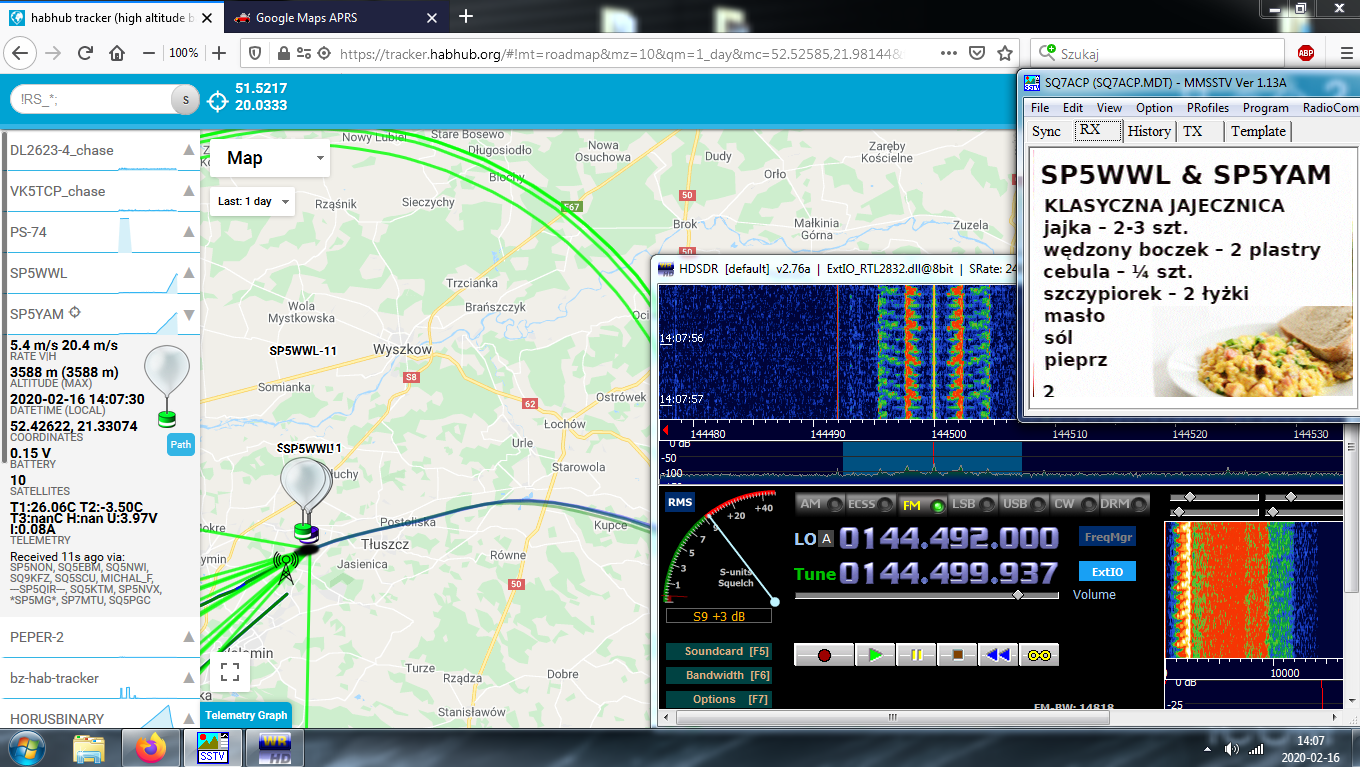Select ECSS demodulation mode

point(871,505)
